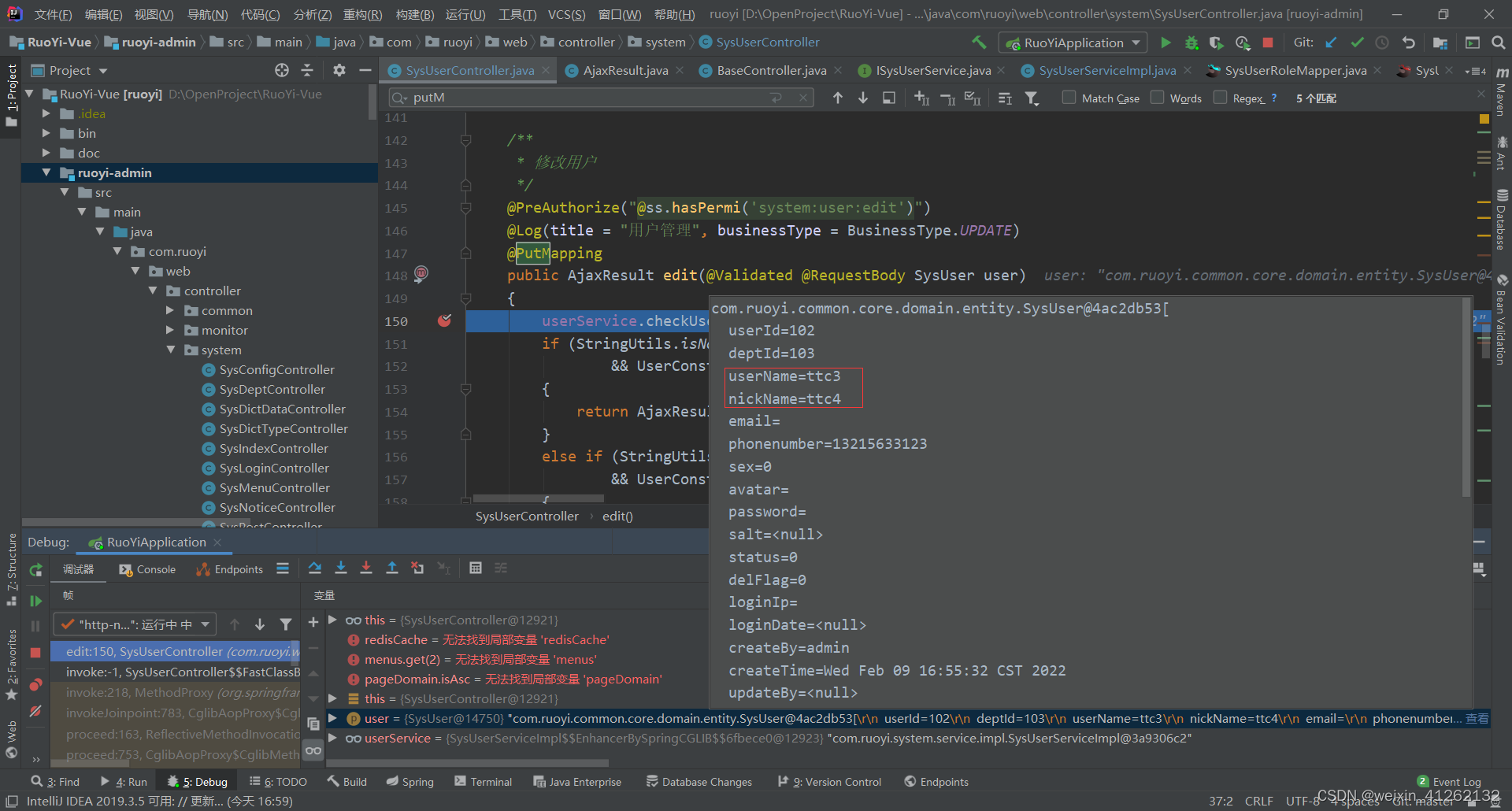Toggle Regex checkbox in search bar

[x=1220, y=98]
